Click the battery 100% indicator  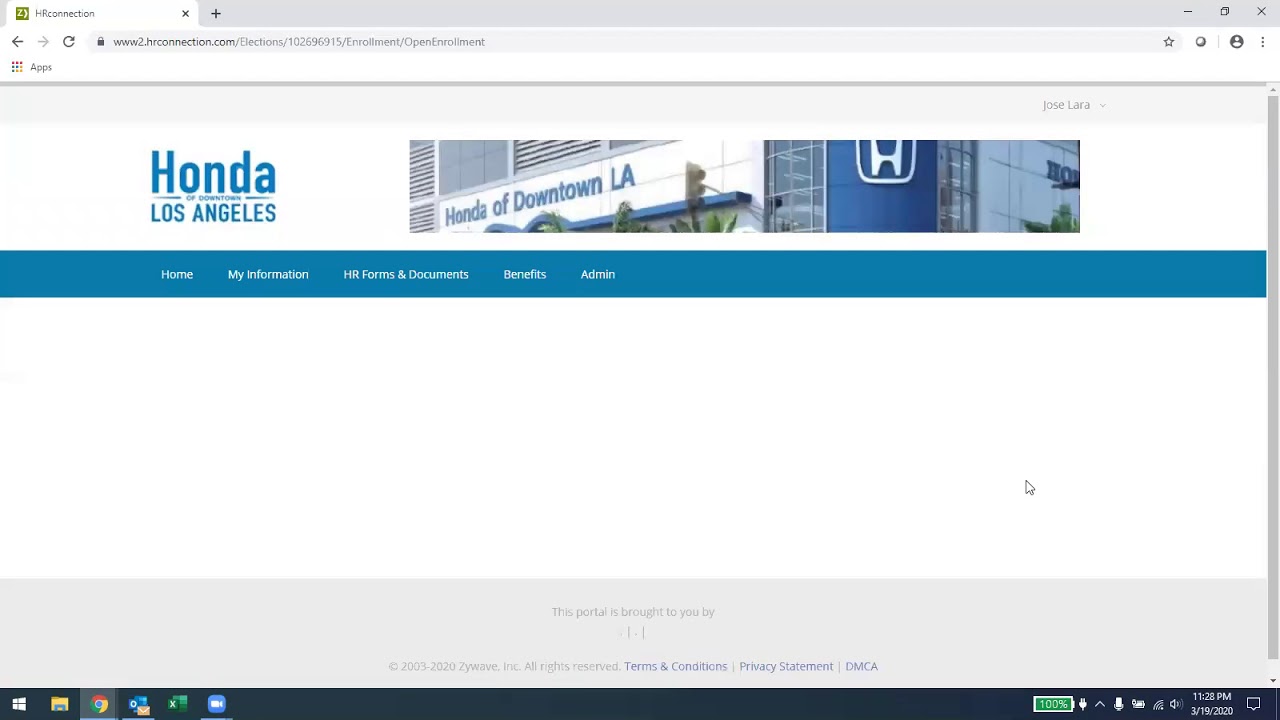(1053, 704)
